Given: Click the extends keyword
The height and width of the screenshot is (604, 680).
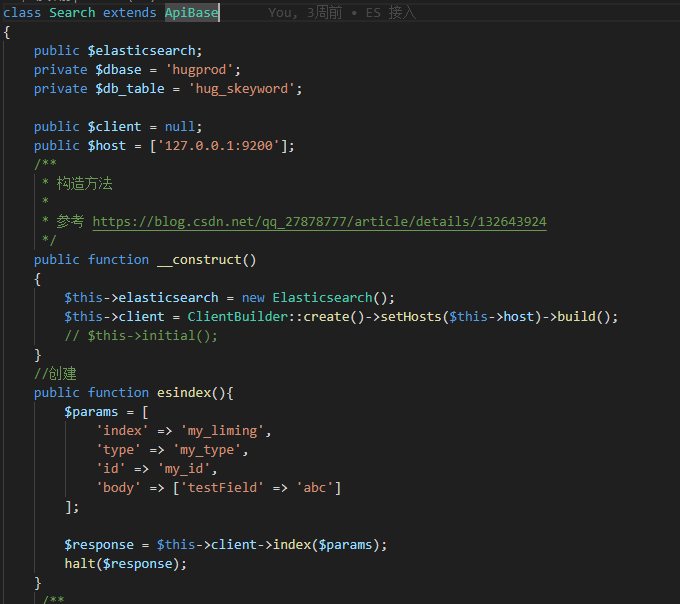Looking at the screenshot, I should coord(130,13).
